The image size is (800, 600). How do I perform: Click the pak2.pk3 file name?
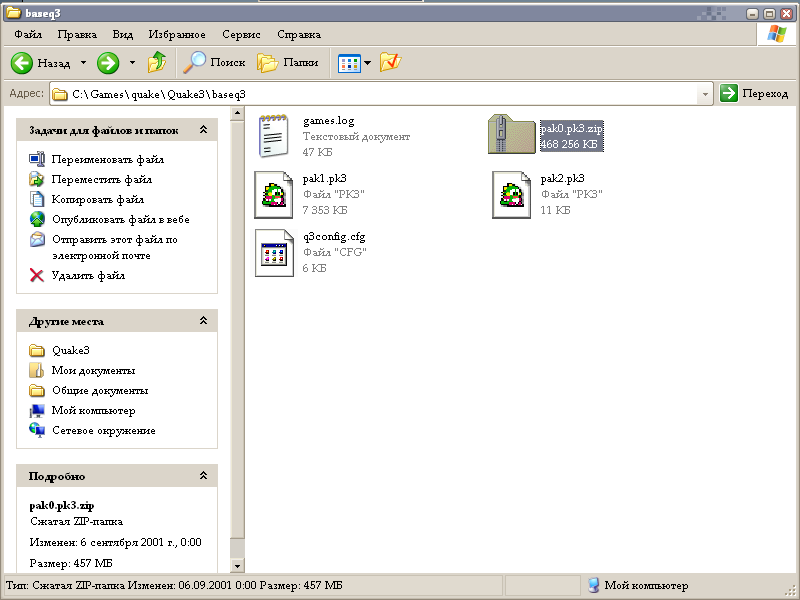(562, 179)
